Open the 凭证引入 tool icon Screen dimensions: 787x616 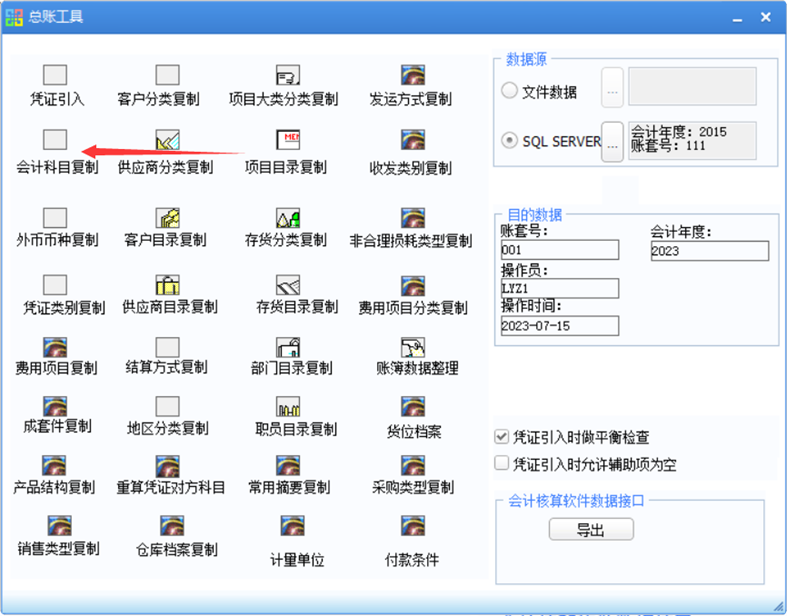pos(55,75)
